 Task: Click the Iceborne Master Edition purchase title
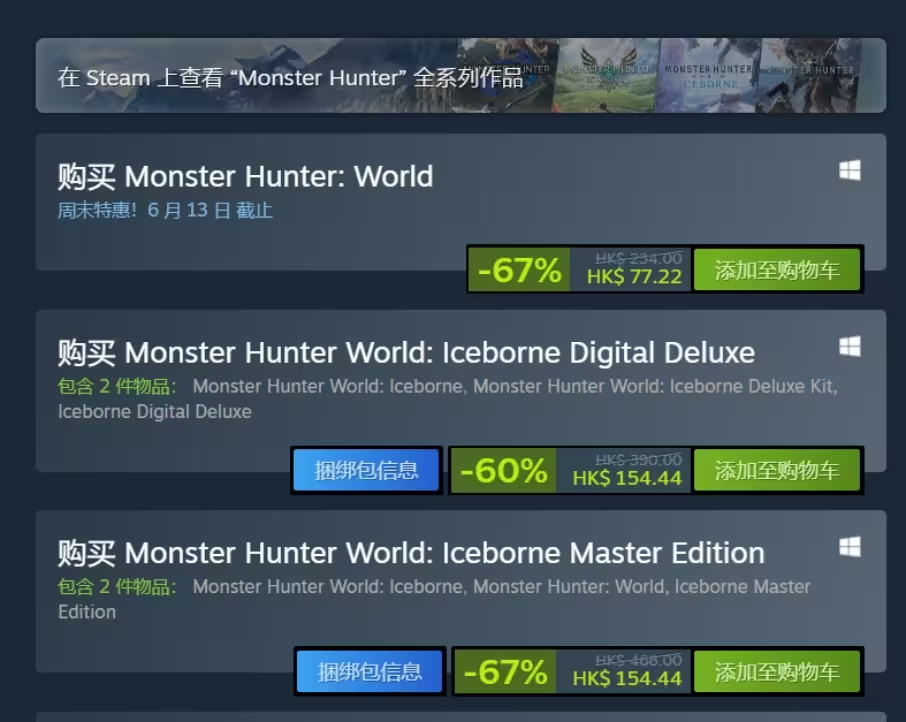[411, 553]
